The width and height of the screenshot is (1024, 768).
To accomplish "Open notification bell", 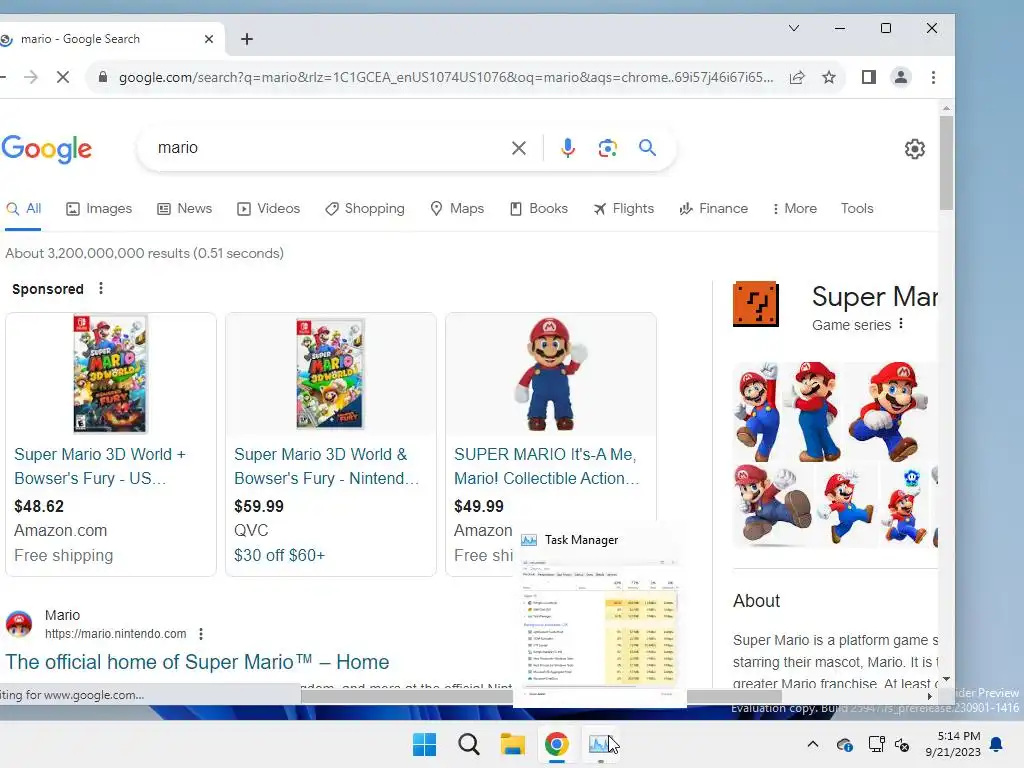I will point(996,744).
